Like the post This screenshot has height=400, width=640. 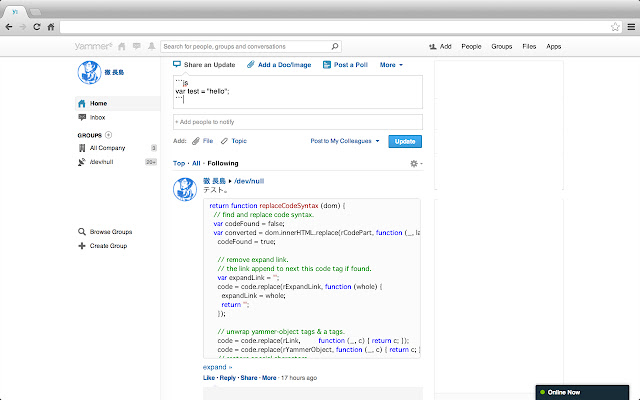pyautogui.click(x=209, y=378)
